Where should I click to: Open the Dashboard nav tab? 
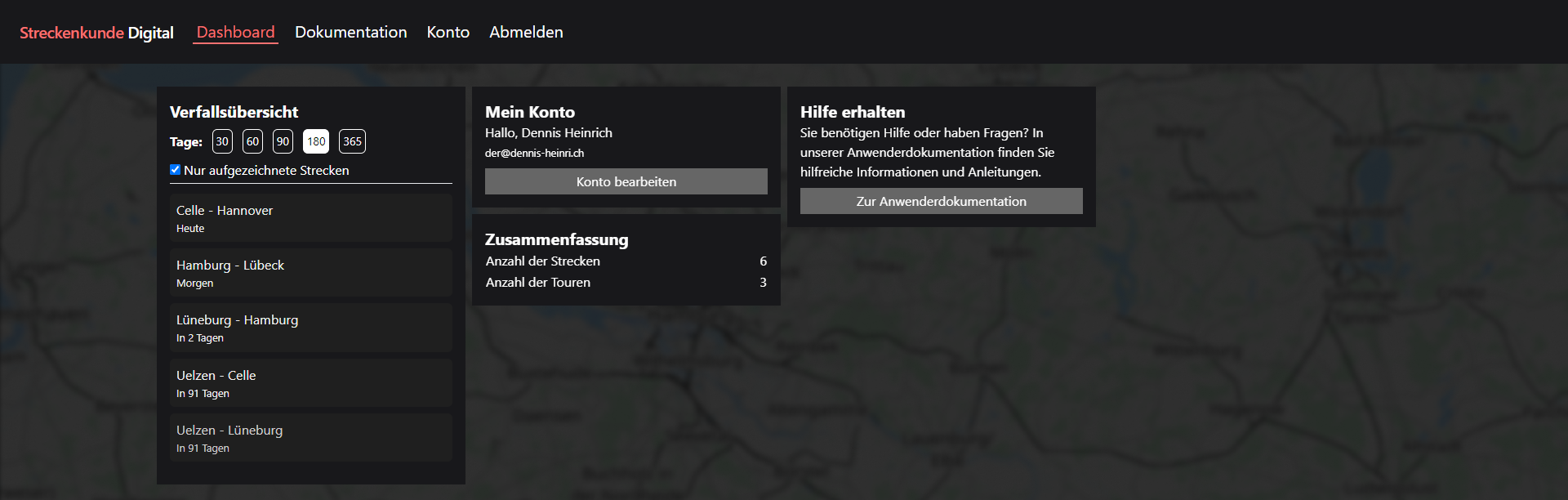point(235,32)
